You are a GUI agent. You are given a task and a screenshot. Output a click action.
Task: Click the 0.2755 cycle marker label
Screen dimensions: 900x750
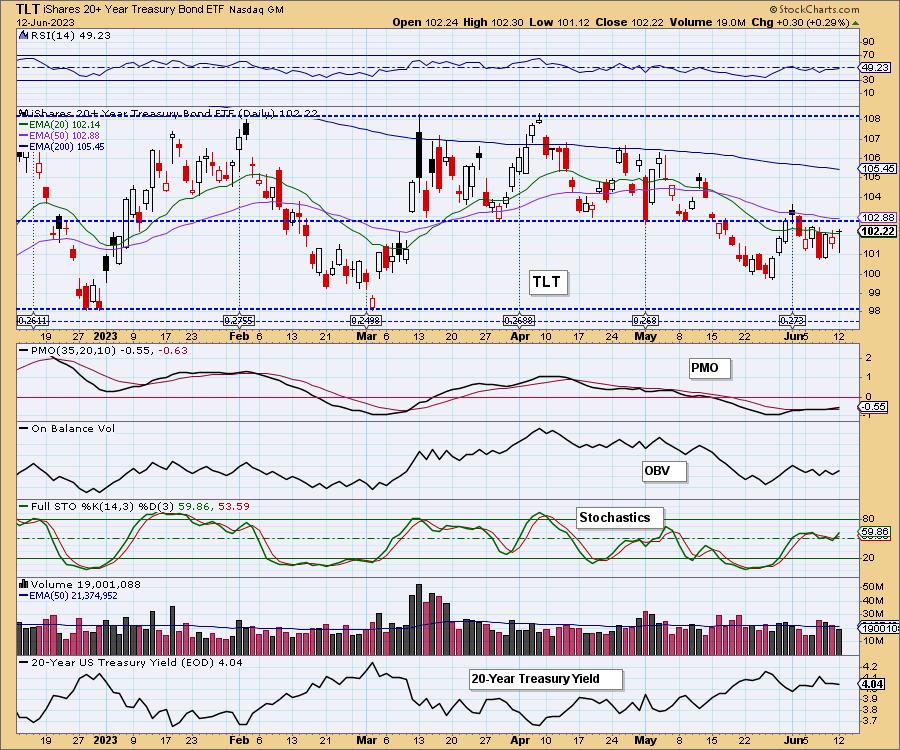click(239, 321)
